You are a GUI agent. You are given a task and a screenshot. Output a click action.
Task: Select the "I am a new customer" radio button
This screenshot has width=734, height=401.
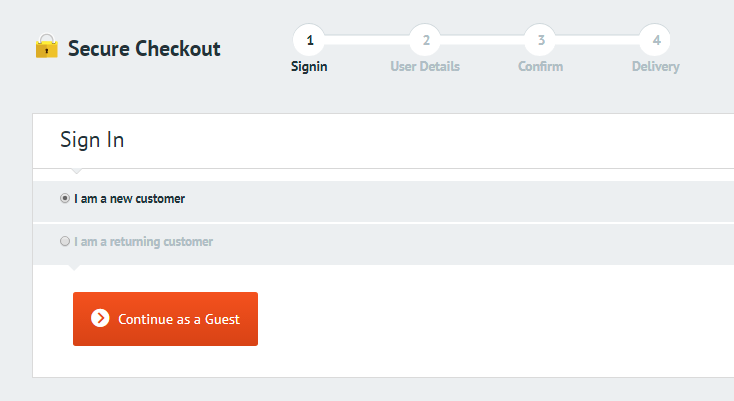pos(65,199)
